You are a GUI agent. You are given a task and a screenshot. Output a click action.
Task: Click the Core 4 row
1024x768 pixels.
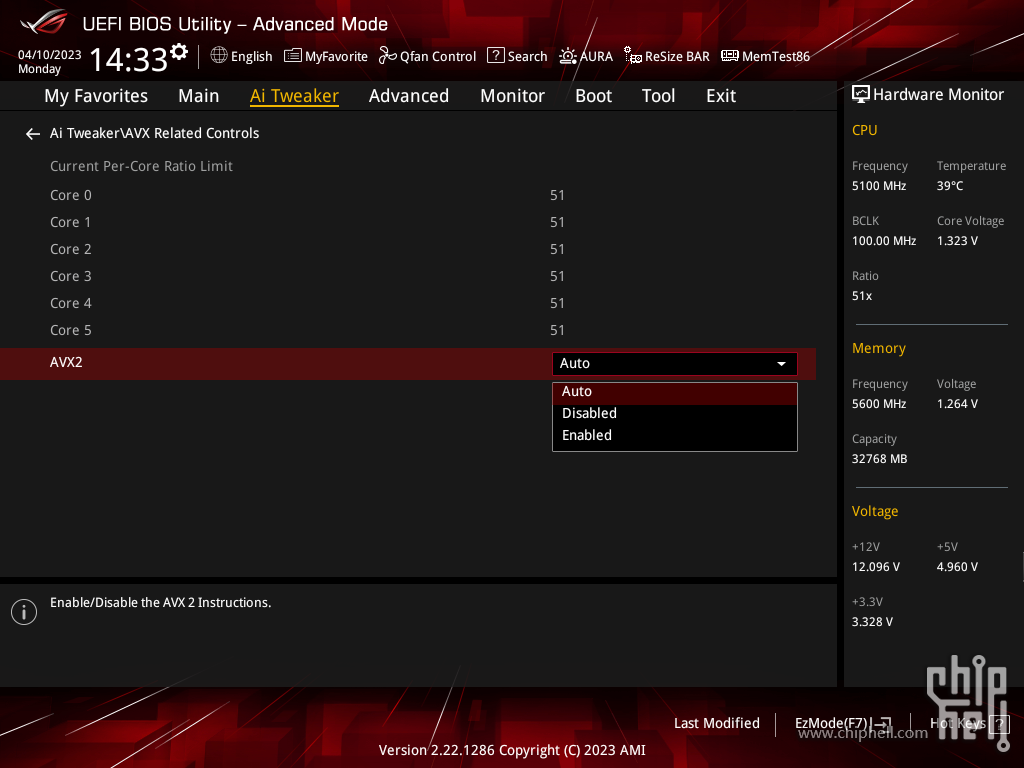408,304
